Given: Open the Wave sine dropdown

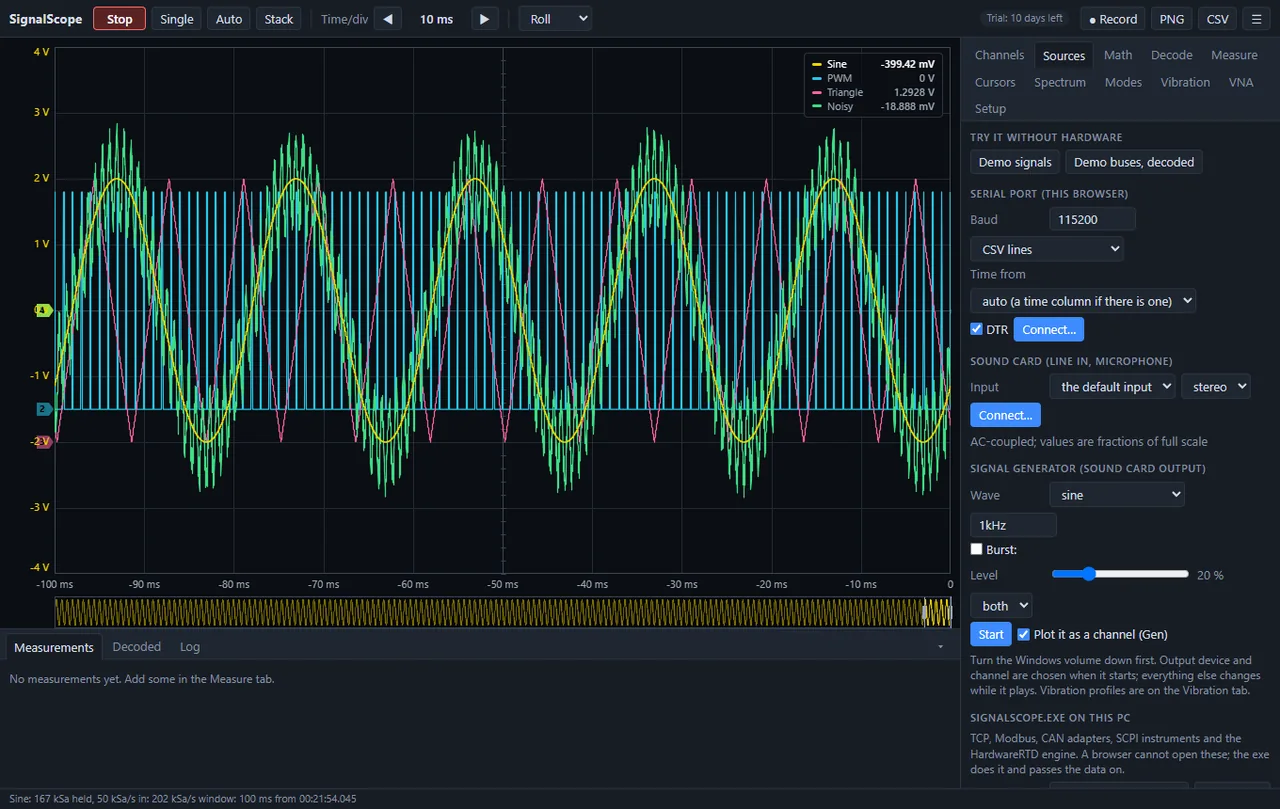Looking at the screenshot, I should pos(1117,494).
